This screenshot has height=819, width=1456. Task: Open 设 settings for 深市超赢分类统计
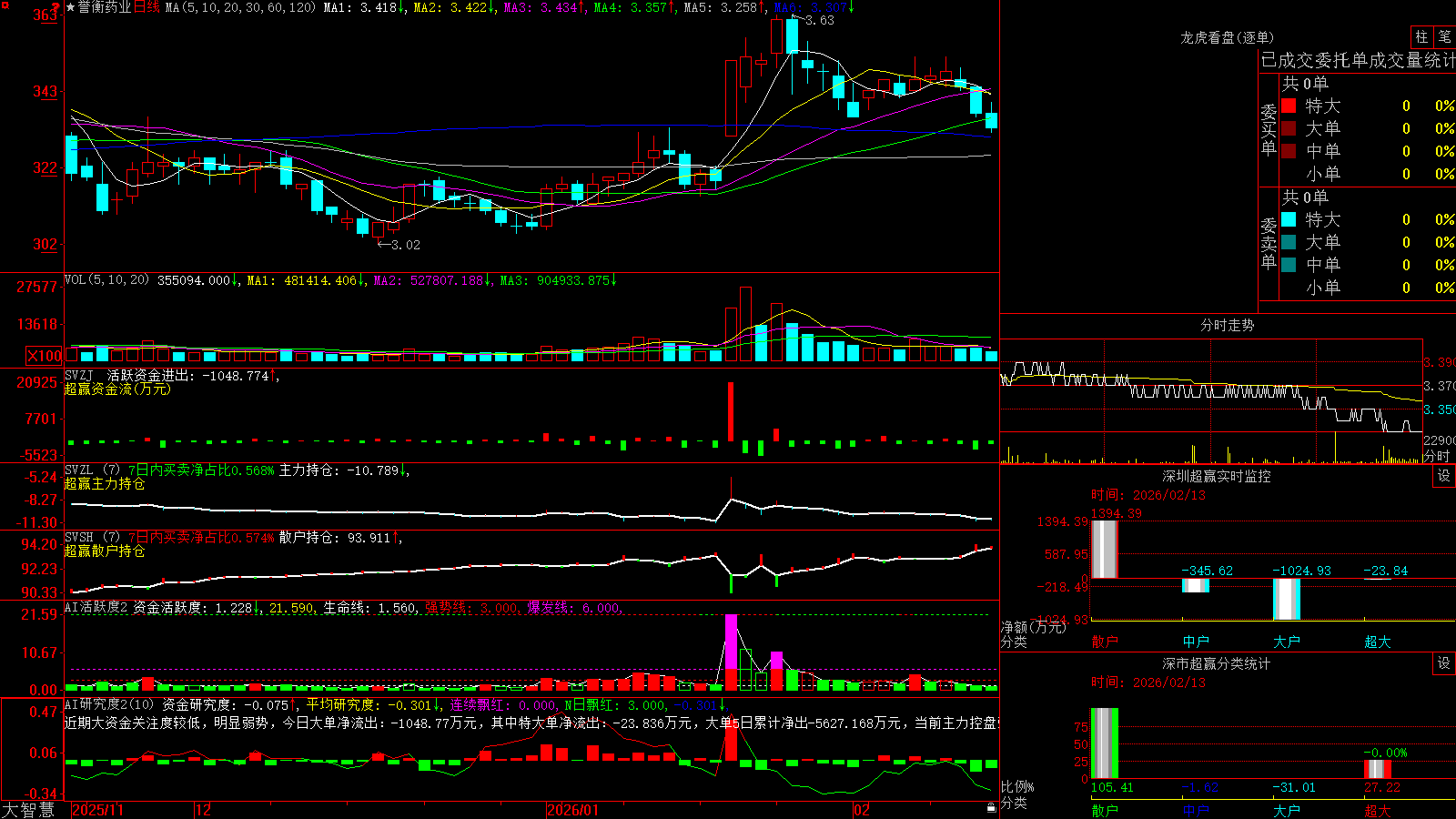[1444, 663]
